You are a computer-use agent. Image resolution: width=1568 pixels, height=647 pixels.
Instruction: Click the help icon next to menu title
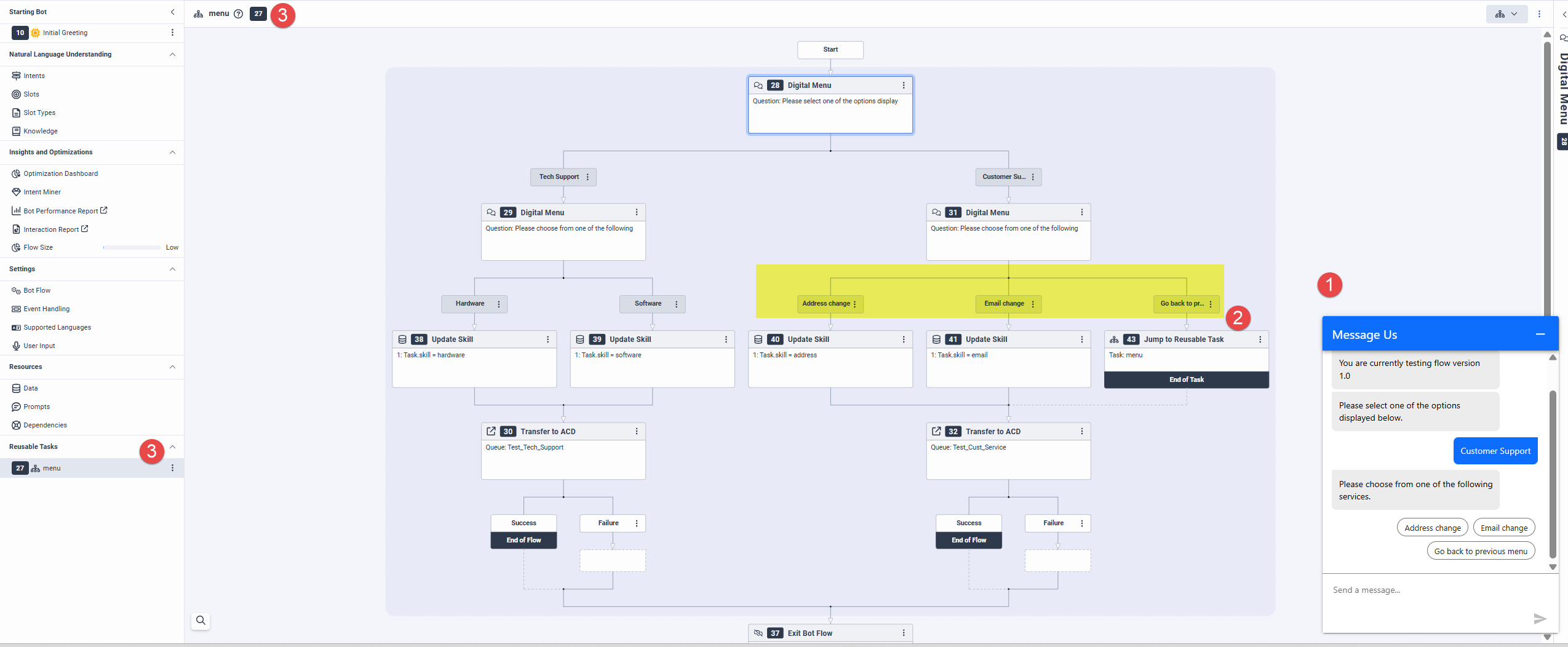pos(239,14)
